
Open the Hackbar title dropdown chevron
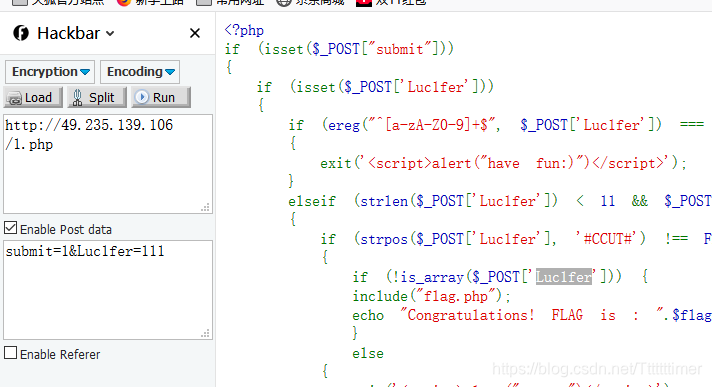tap(110, 34)
